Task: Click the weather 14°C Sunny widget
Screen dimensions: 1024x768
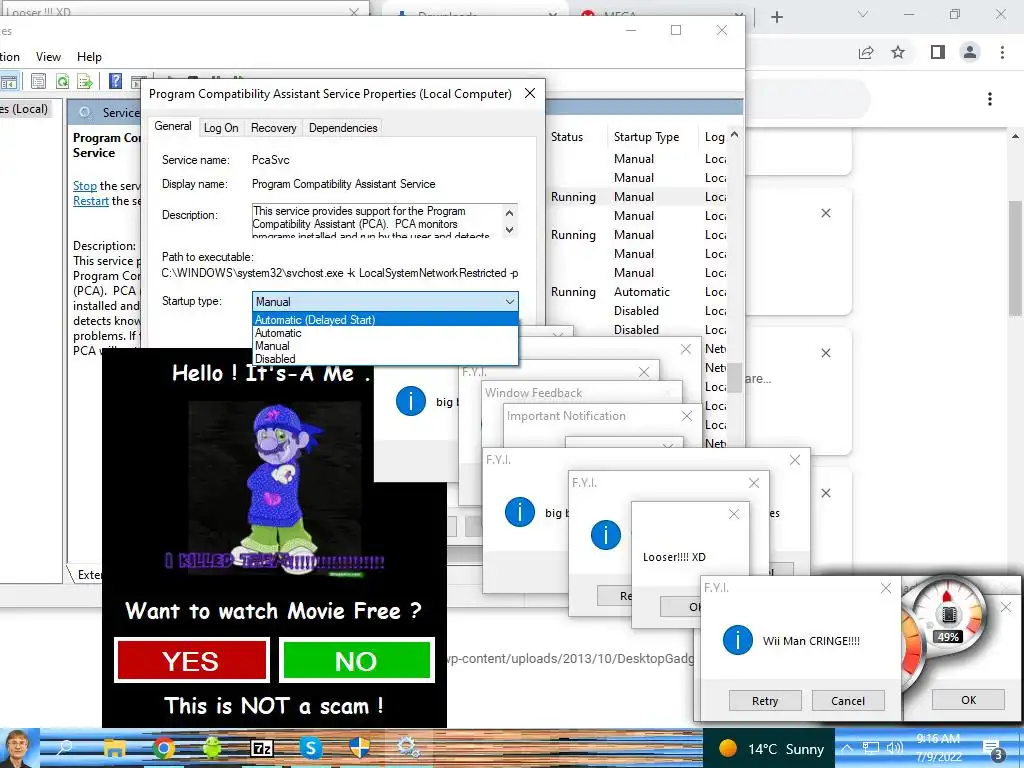Action: point(771,748)
